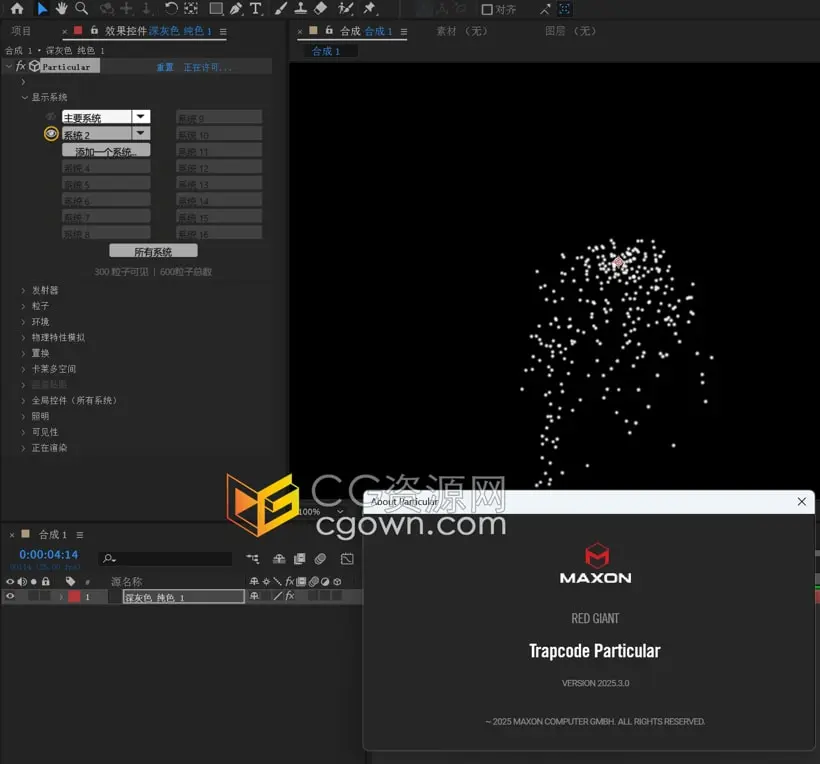820x764 pixels.
Task: Open the 系统 2 dropdown arrow
Action: 141,133
